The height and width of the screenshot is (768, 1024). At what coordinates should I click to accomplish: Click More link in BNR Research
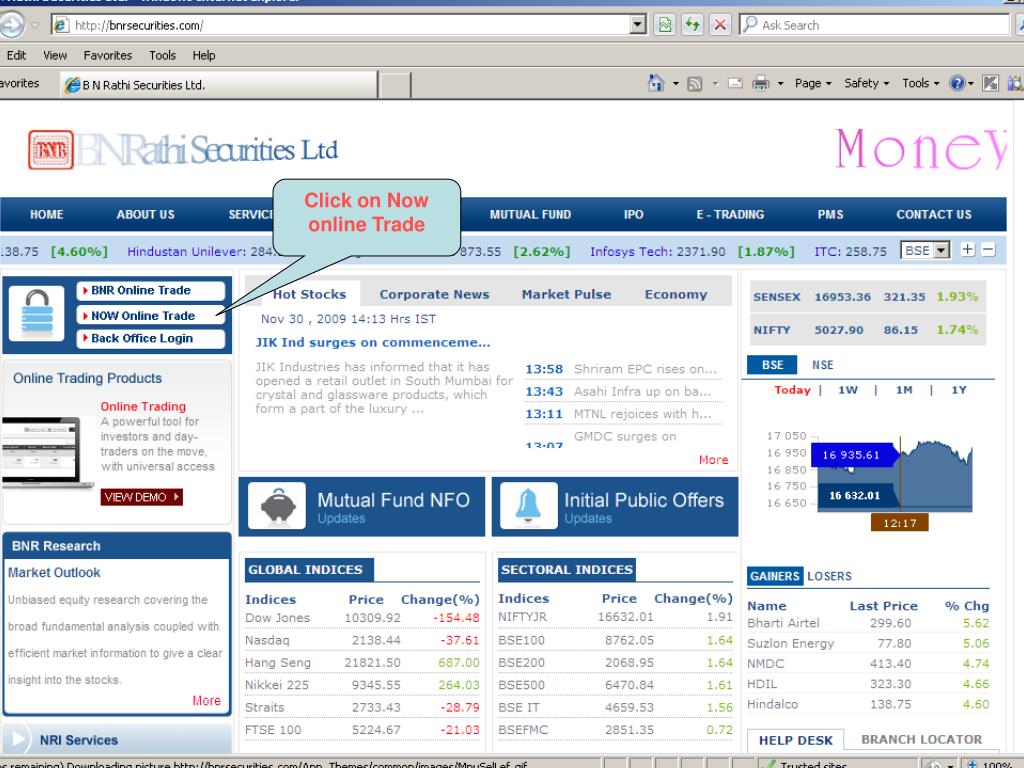click(x=206, y=700)
